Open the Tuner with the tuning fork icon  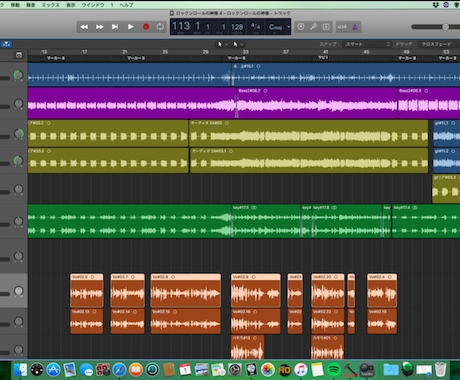[313, 27]
